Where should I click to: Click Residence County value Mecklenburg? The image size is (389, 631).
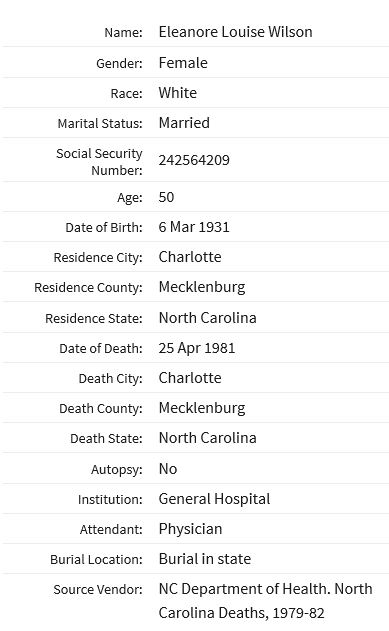pyautogui.click(x=202, y=287)
